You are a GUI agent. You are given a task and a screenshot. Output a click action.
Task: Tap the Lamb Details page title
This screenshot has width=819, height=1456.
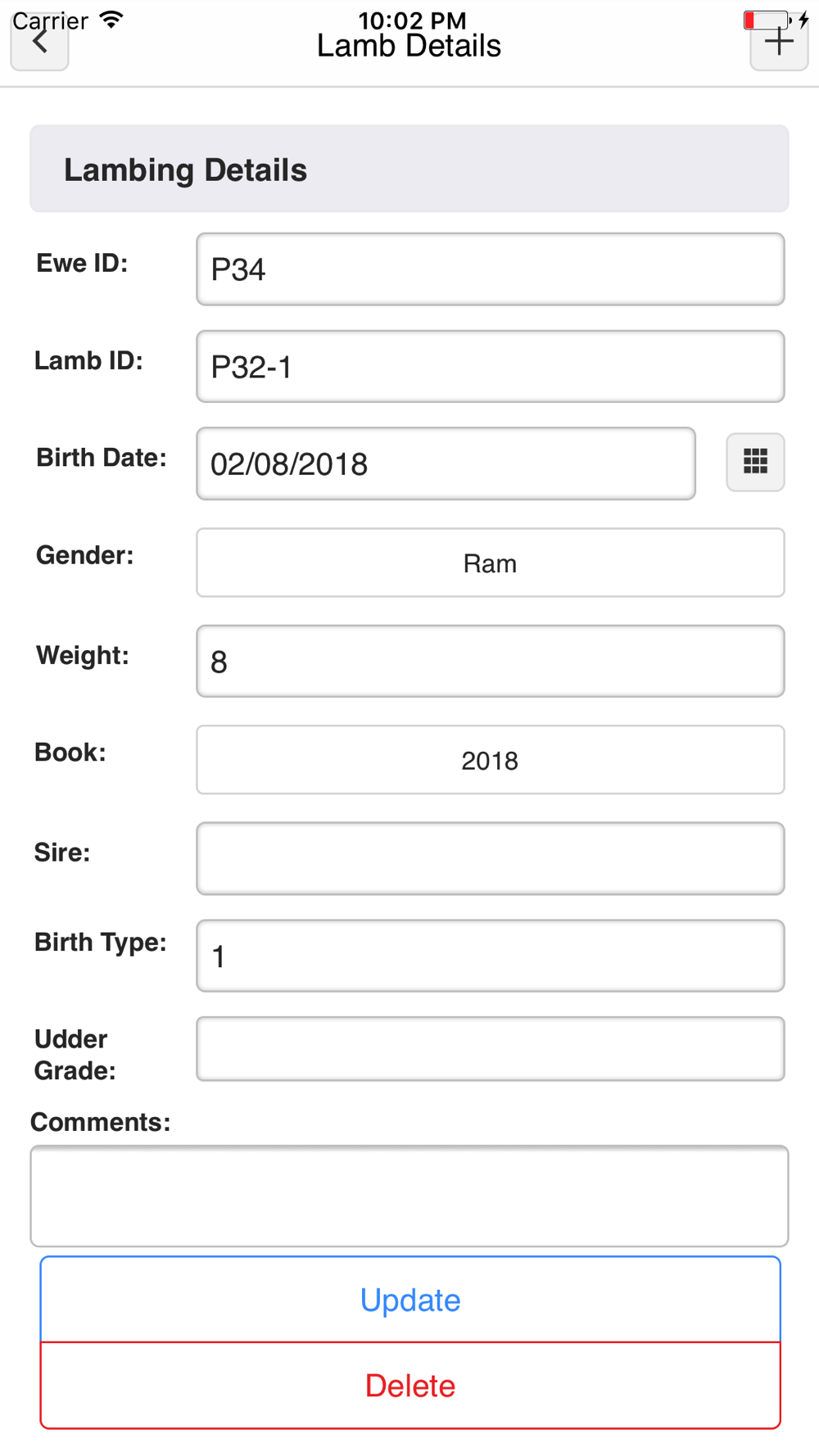[409, 47]
